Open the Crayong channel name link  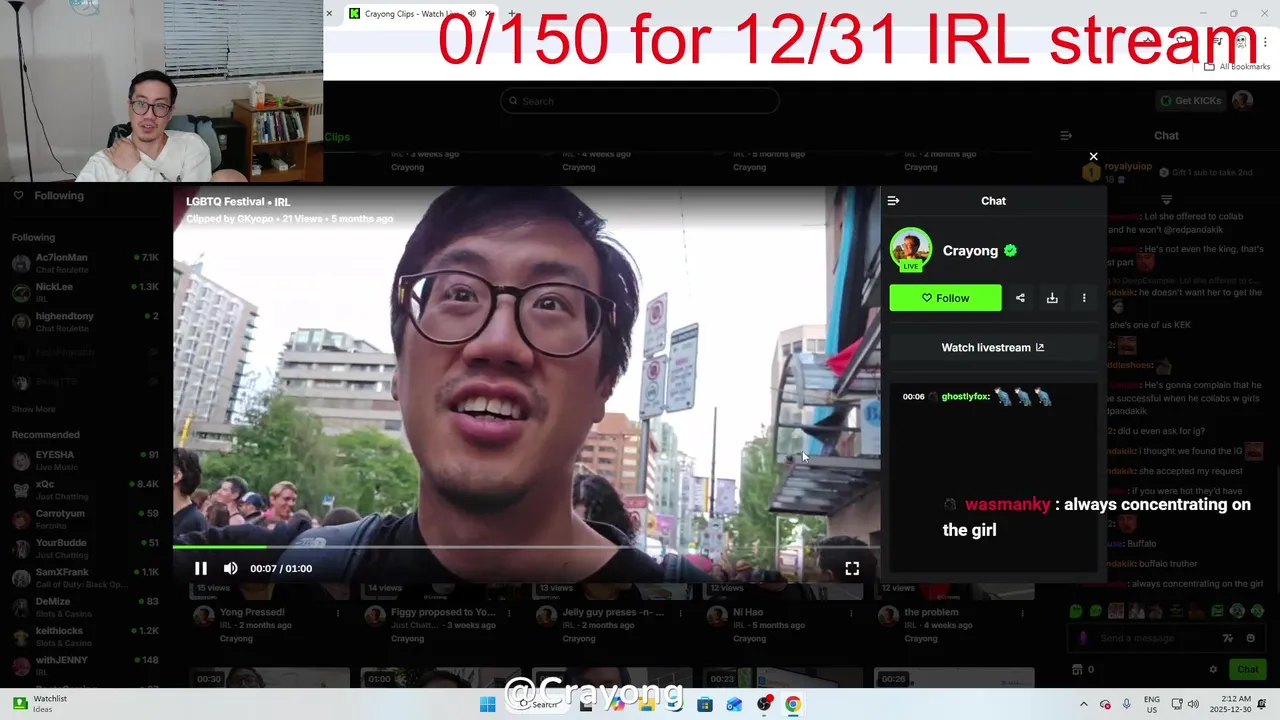(x=970, y=251)
